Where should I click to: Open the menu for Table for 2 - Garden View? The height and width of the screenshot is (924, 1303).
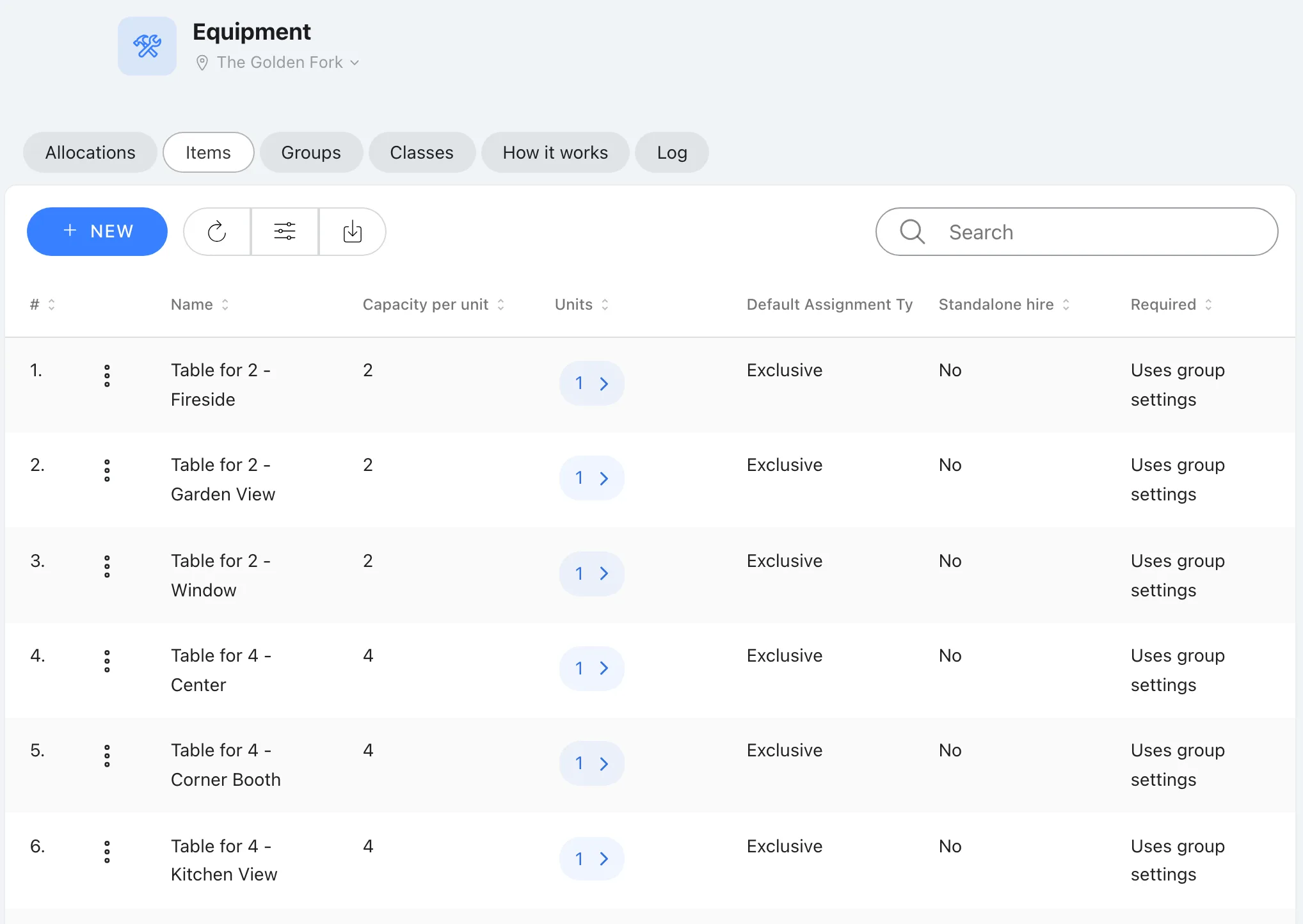107,470
